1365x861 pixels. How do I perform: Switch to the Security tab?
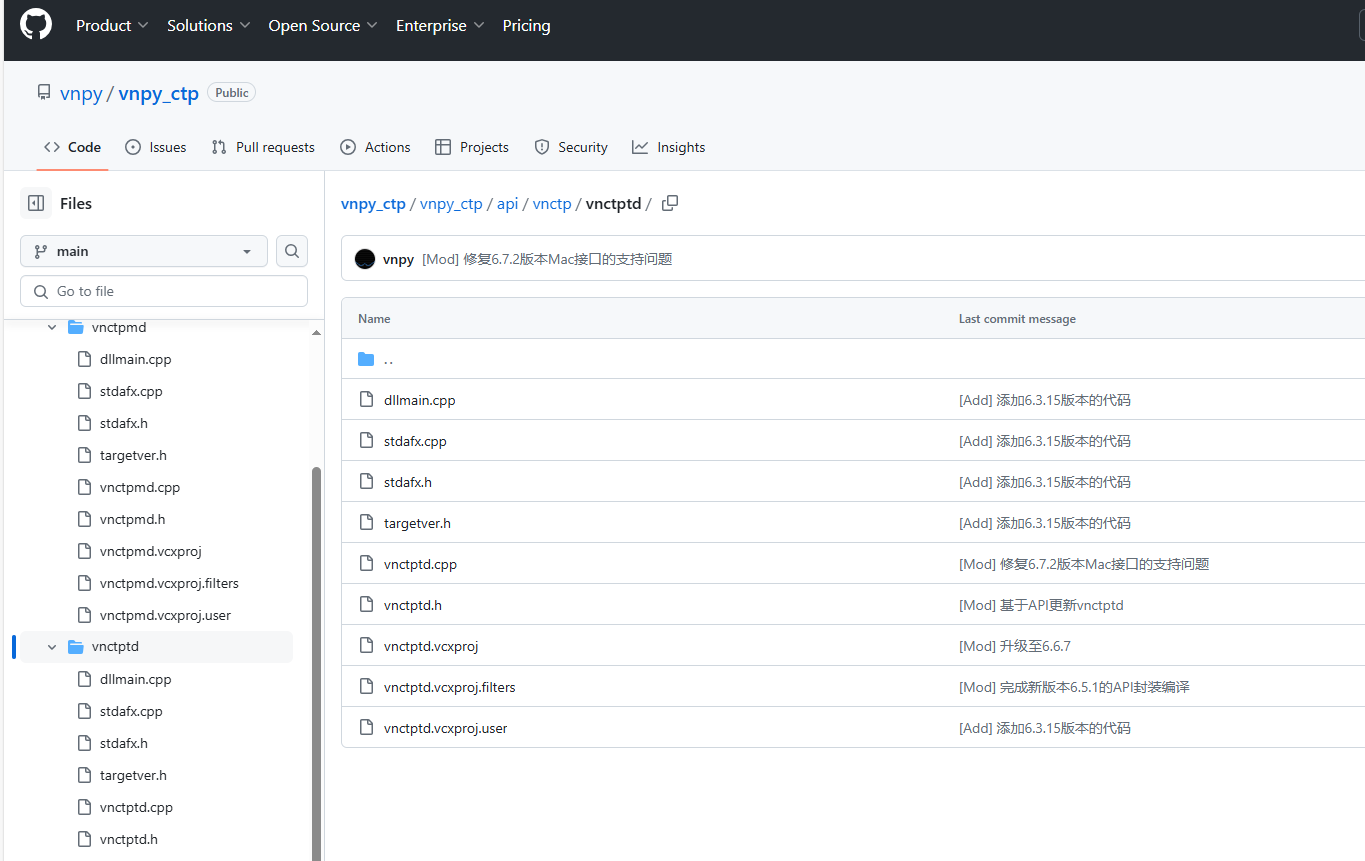571,147
